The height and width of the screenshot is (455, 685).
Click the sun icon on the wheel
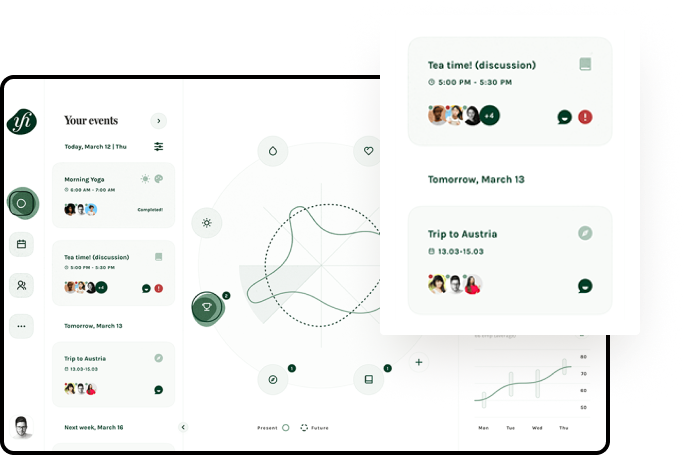tap(206, 222)
